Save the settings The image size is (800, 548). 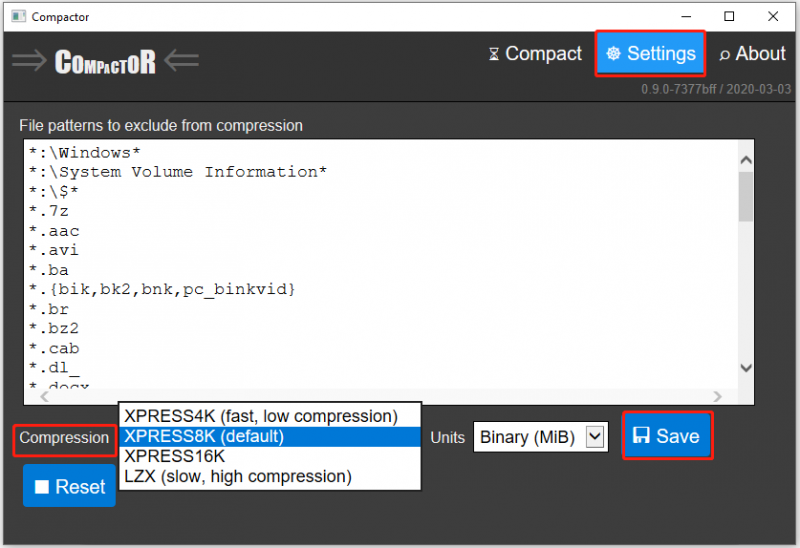[667, 436]
